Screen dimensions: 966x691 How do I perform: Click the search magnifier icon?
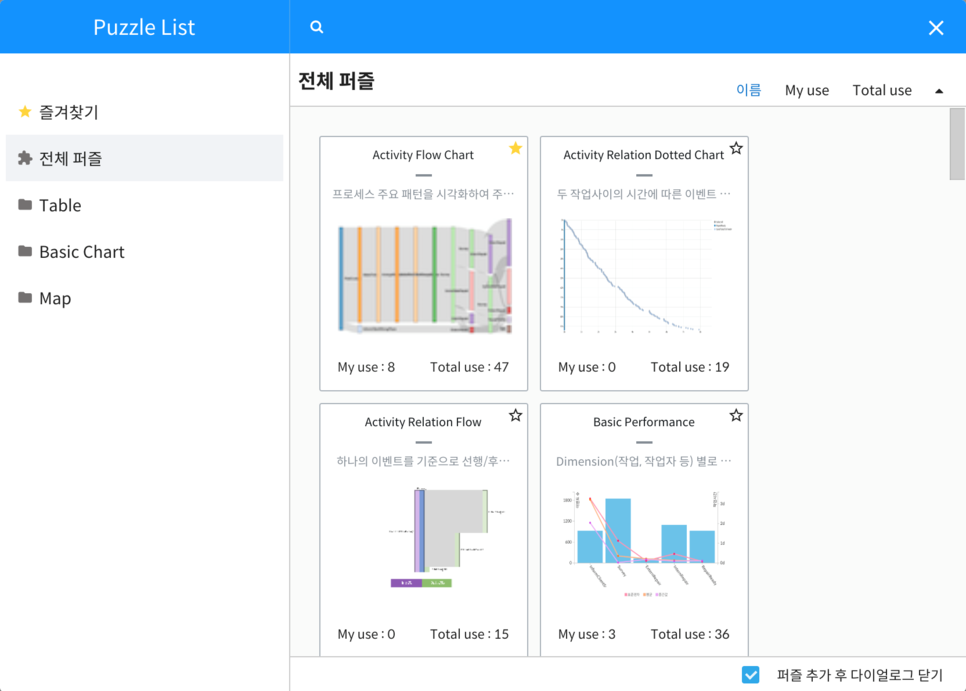point(317,27)
